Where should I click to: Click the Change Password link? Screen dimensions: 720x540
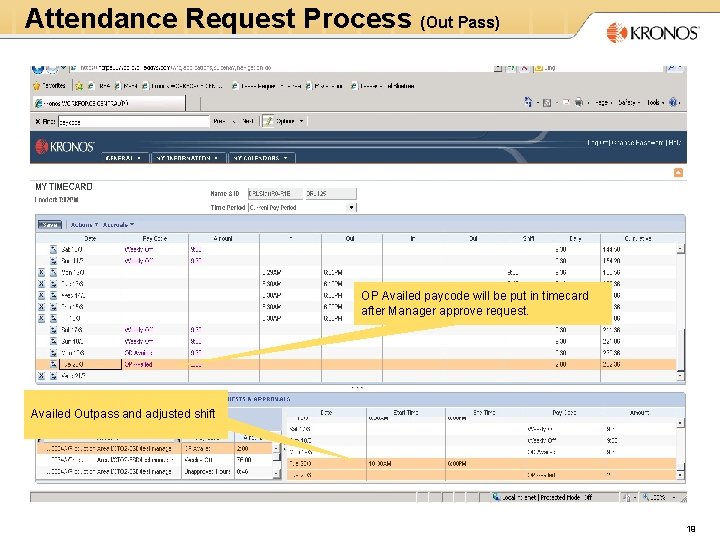(x=638, y=143)
